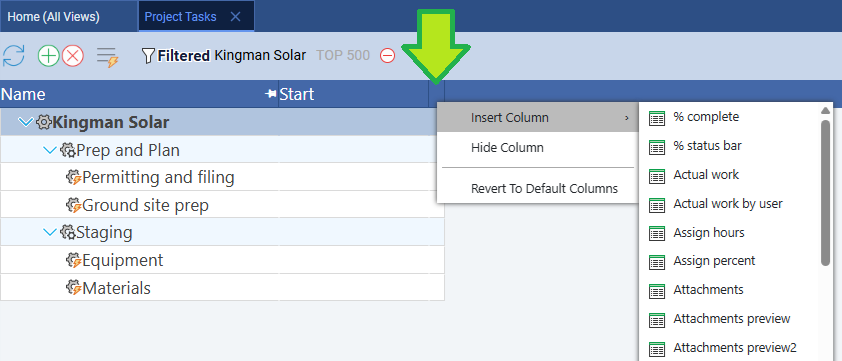This screenshot has width=842, height=361.
Task: Click the gear icon beside Prep and Plan
Action: click(x=68, y=150)
